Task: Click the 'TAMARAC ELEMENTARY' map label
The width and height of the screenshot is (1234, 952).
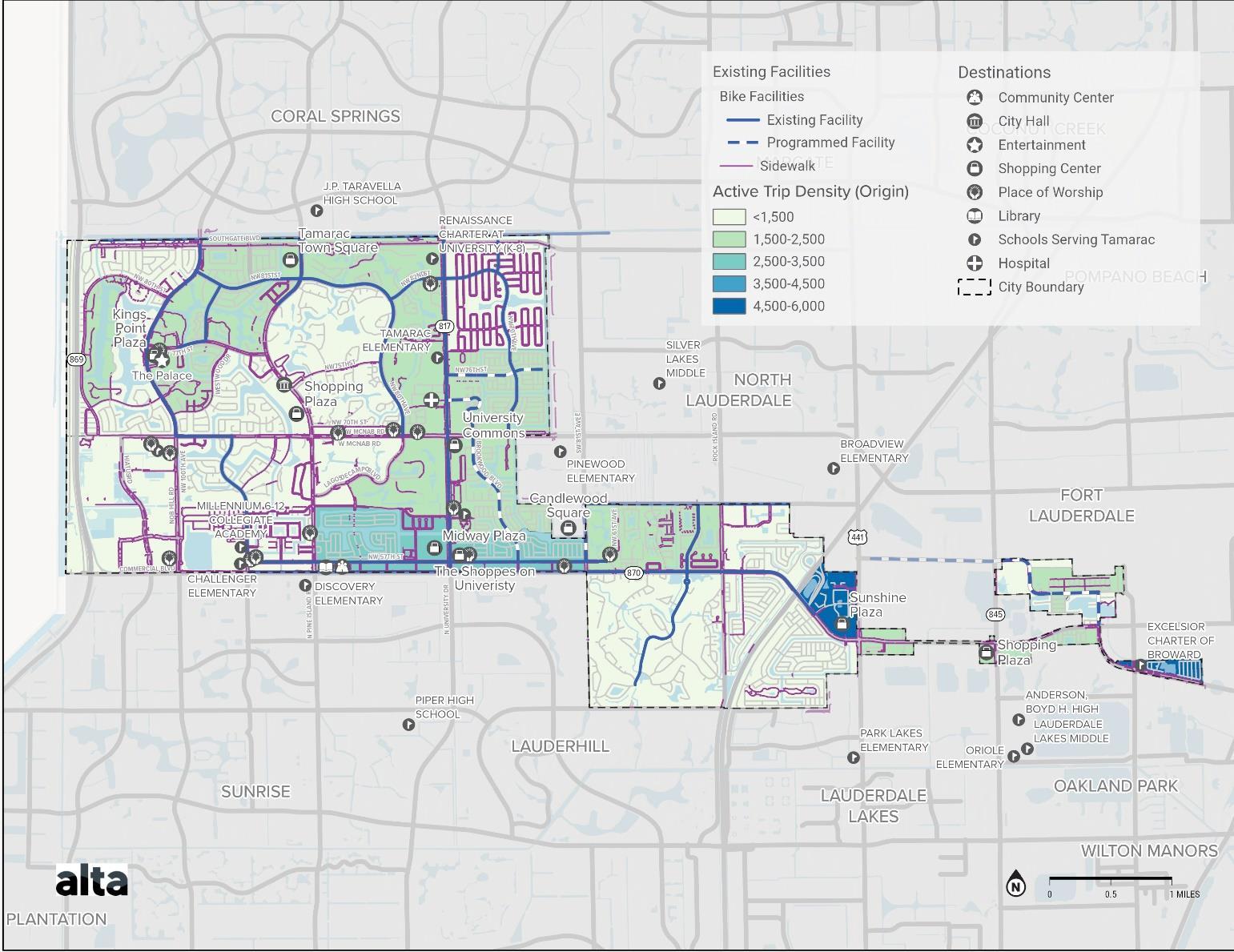Action: coord(396,340)
